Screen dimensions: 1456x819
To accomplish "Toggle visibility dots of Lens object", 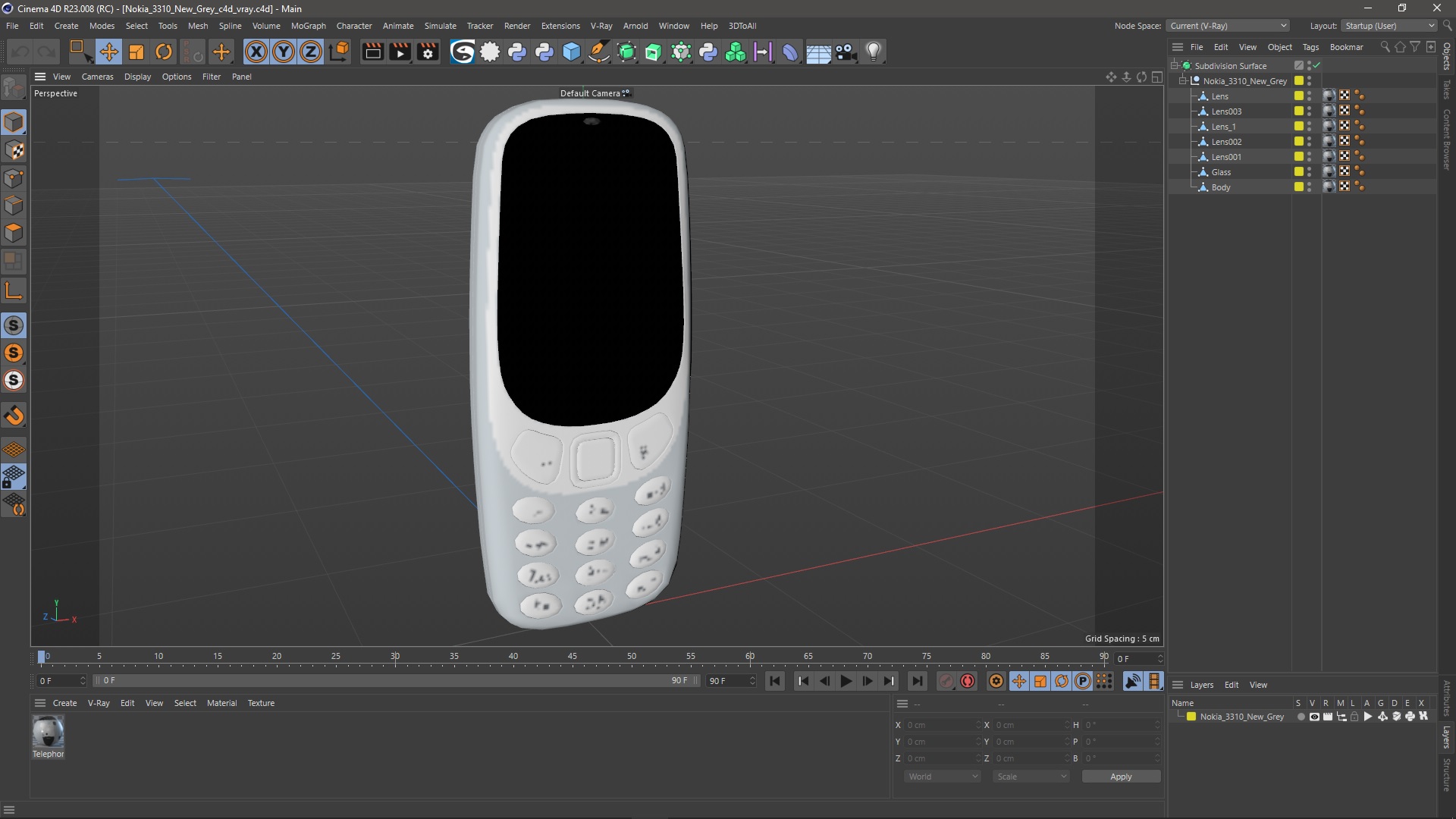I will pyautogui.click(x=1310, y=96).
